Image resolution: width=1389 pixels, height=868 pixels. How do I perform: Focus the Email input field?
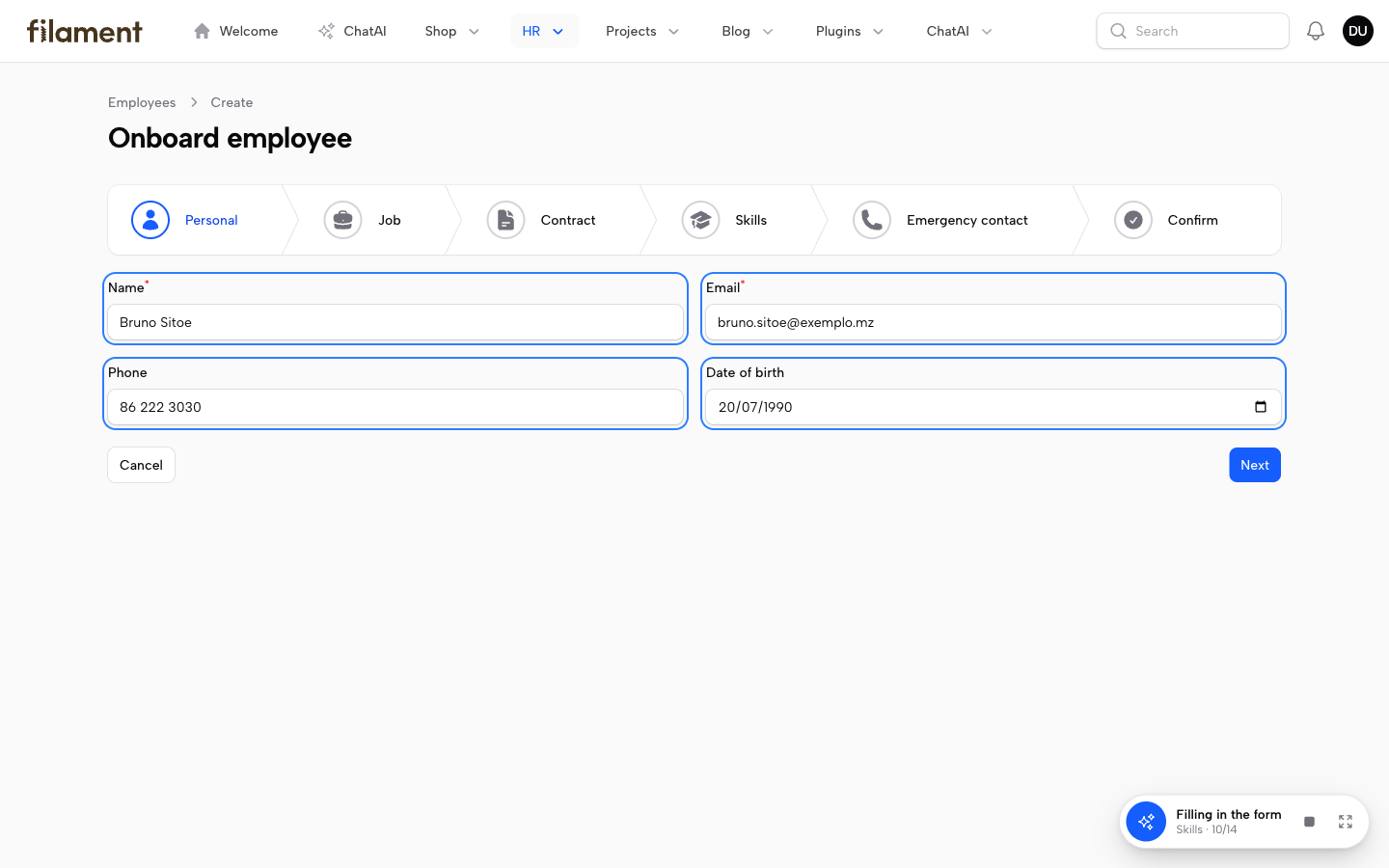tap(994, 322)
